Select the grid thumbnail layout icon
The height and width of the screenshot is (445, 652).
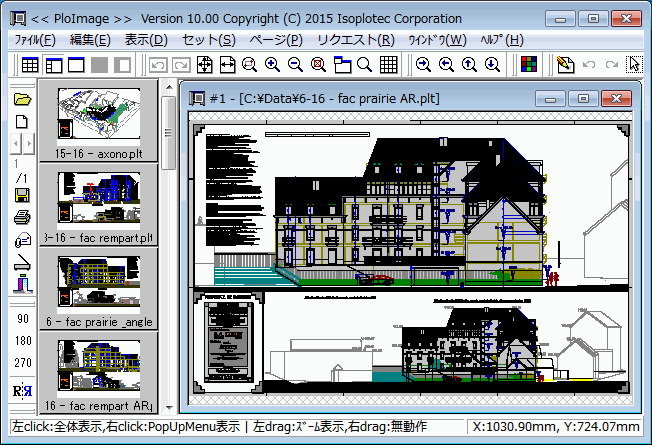tap(30, 65)
